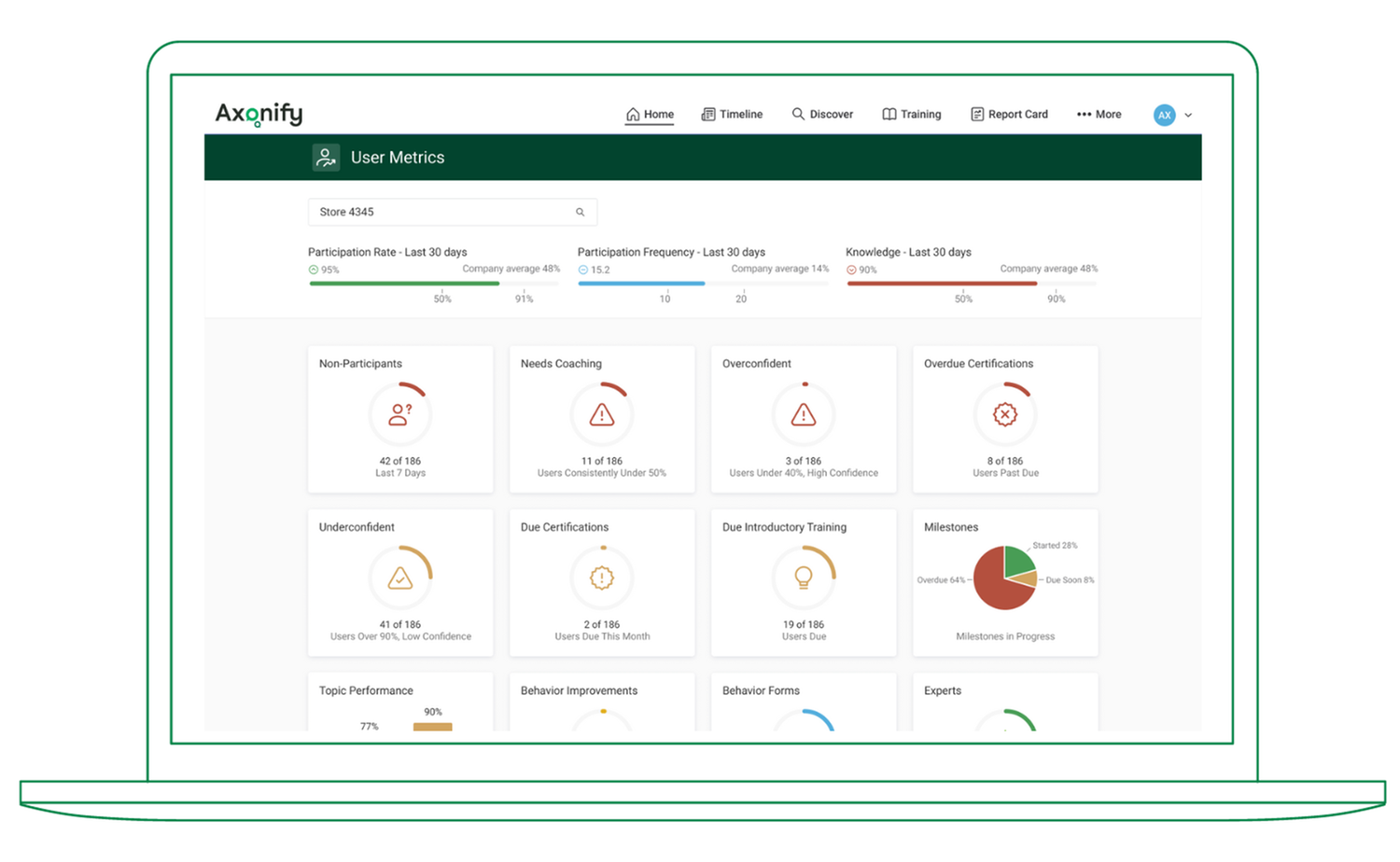Viewport: 1400px width, 862px height.
Task: Click the Needs Coaching warning triangle icon
Action: (602, 414)
